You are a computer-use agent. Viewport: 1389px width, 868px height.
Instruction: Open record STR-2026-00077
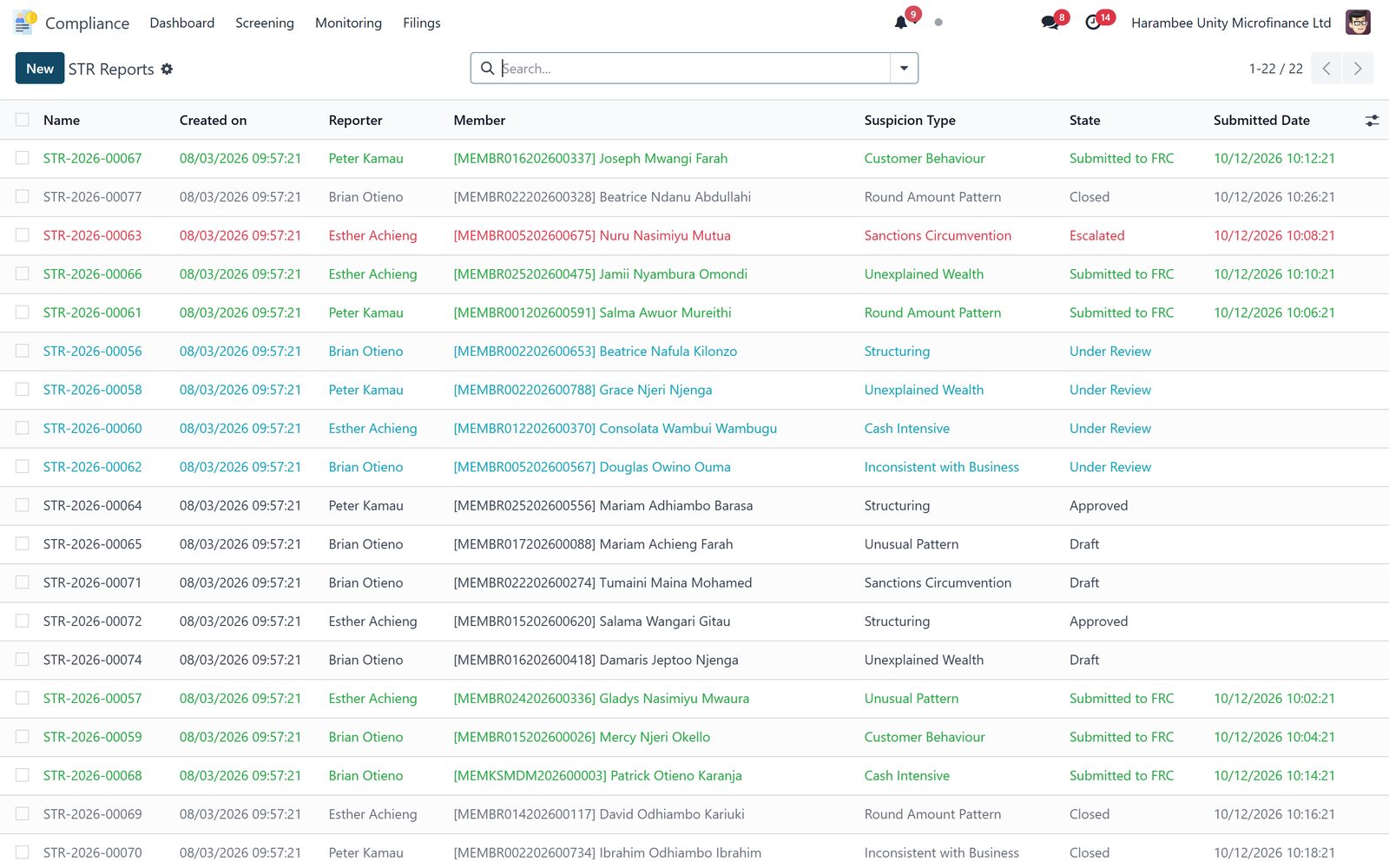click(x=93, y=197)
